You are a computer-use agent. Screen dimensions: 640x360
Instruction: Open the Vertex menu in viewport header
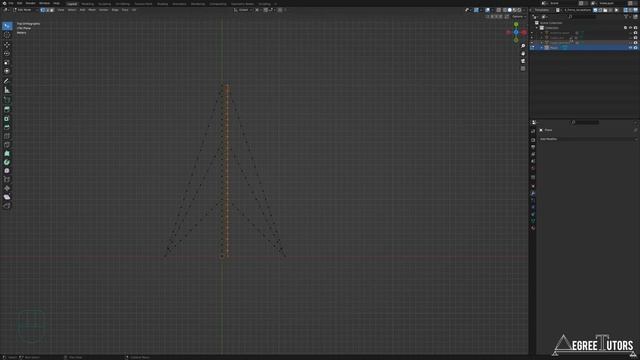(103, 10)
